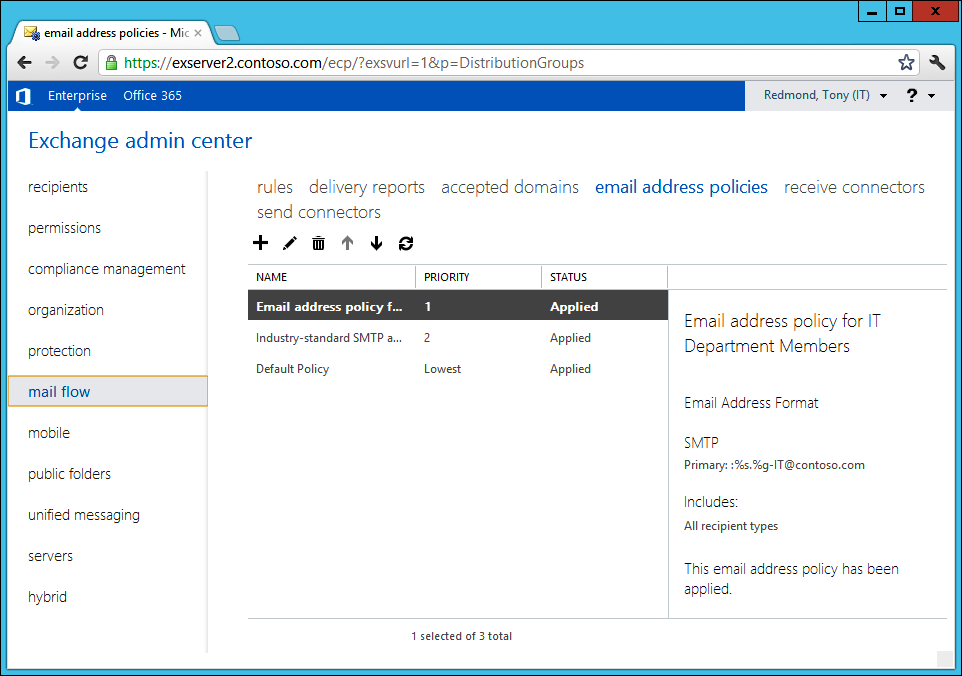Screen dimensions: 962x676
Task: Open servers section
Action: 50,556
